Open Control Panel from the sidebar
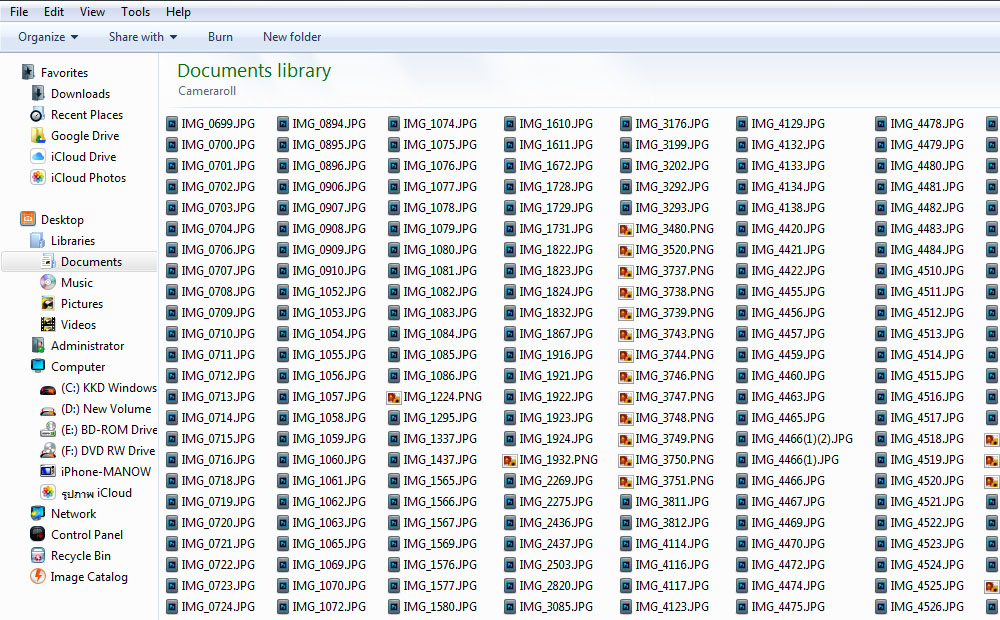1000x620 pixels. click(80, 534)
